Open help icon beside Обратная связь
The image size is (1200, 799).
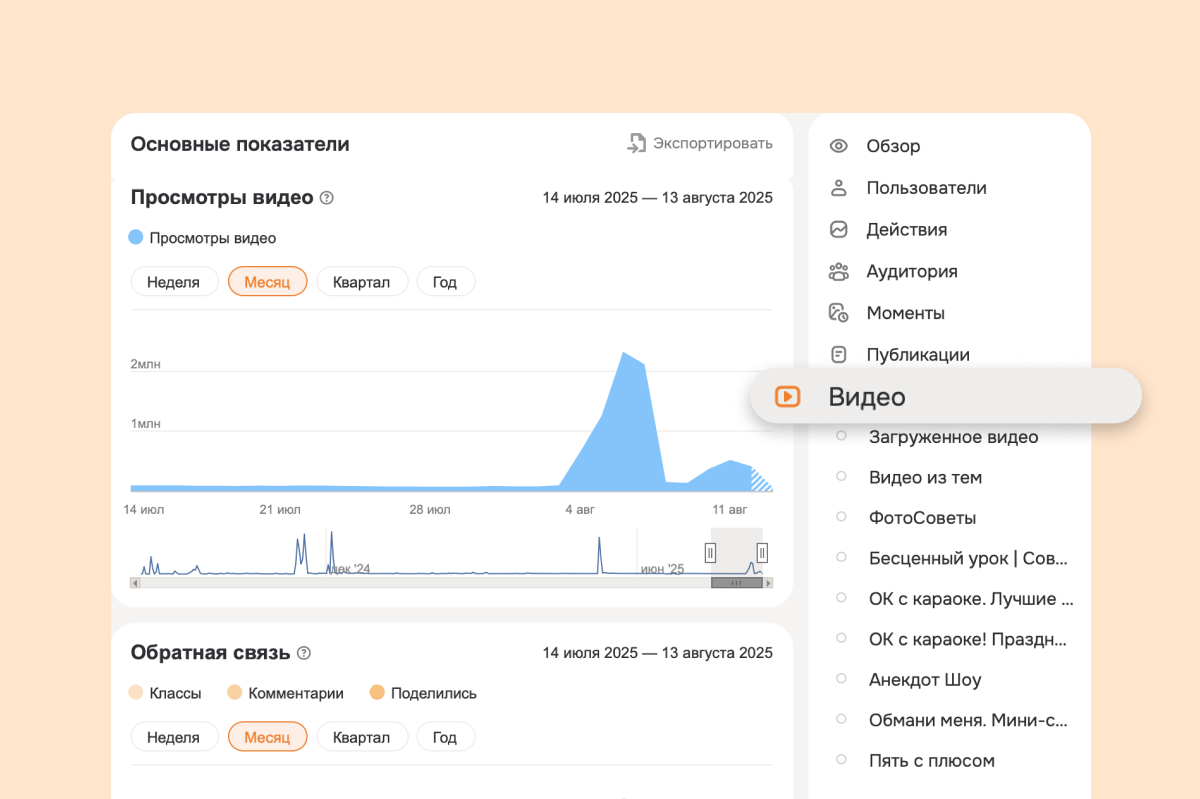304,653
